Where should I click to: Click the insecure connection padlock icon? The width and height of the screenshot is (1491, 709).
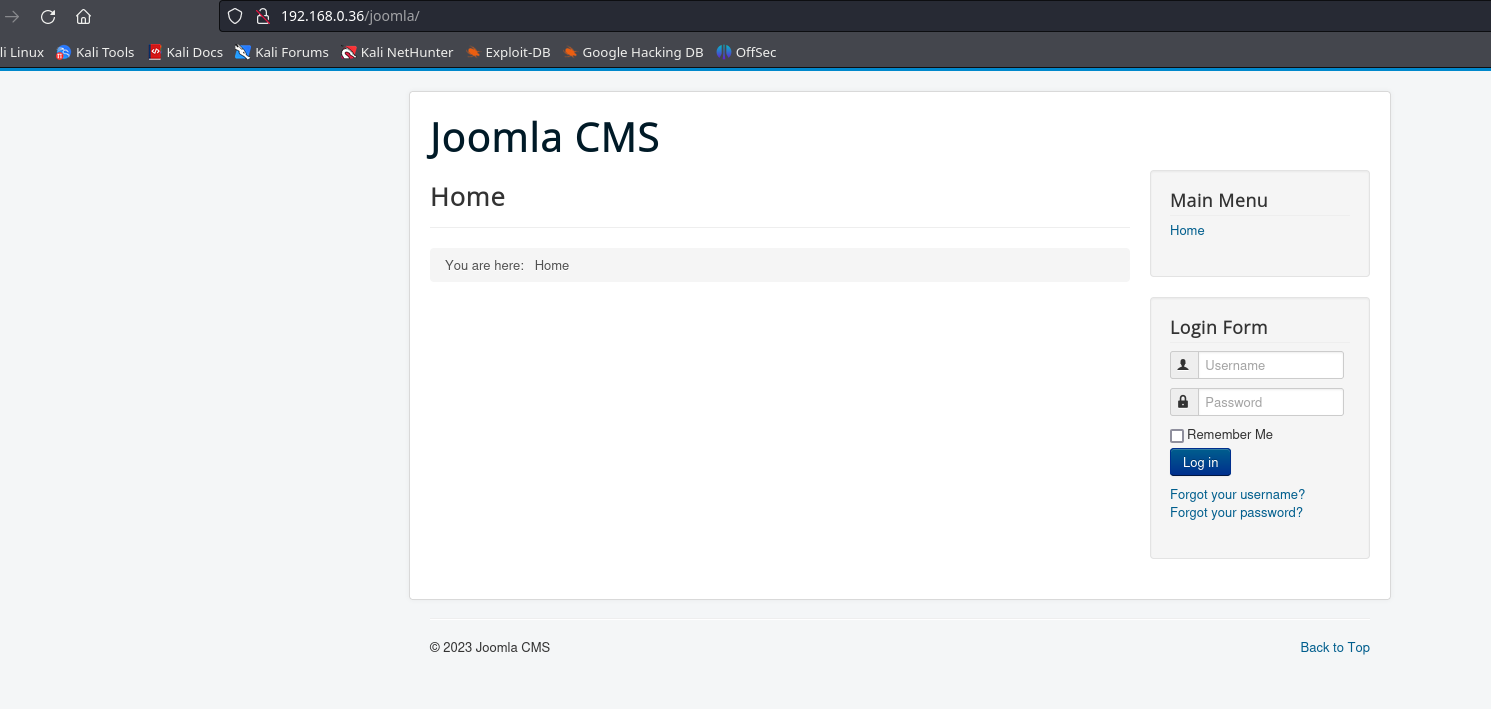(x=263, y=16)
